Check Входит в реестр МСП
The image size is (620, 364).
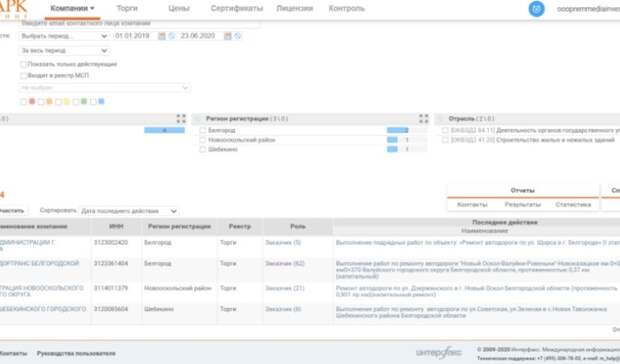[x=23, y=75]
